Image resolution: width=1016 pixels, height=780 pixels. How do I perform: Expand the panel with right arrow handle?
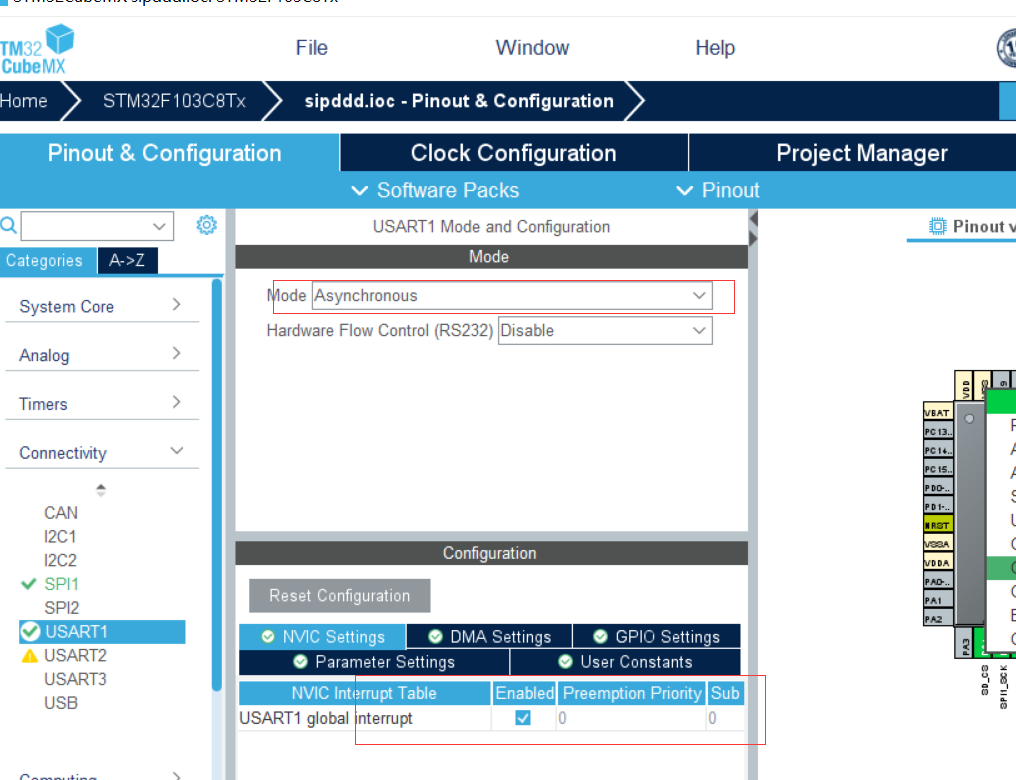pyautogui.click(x=753, y=239)
